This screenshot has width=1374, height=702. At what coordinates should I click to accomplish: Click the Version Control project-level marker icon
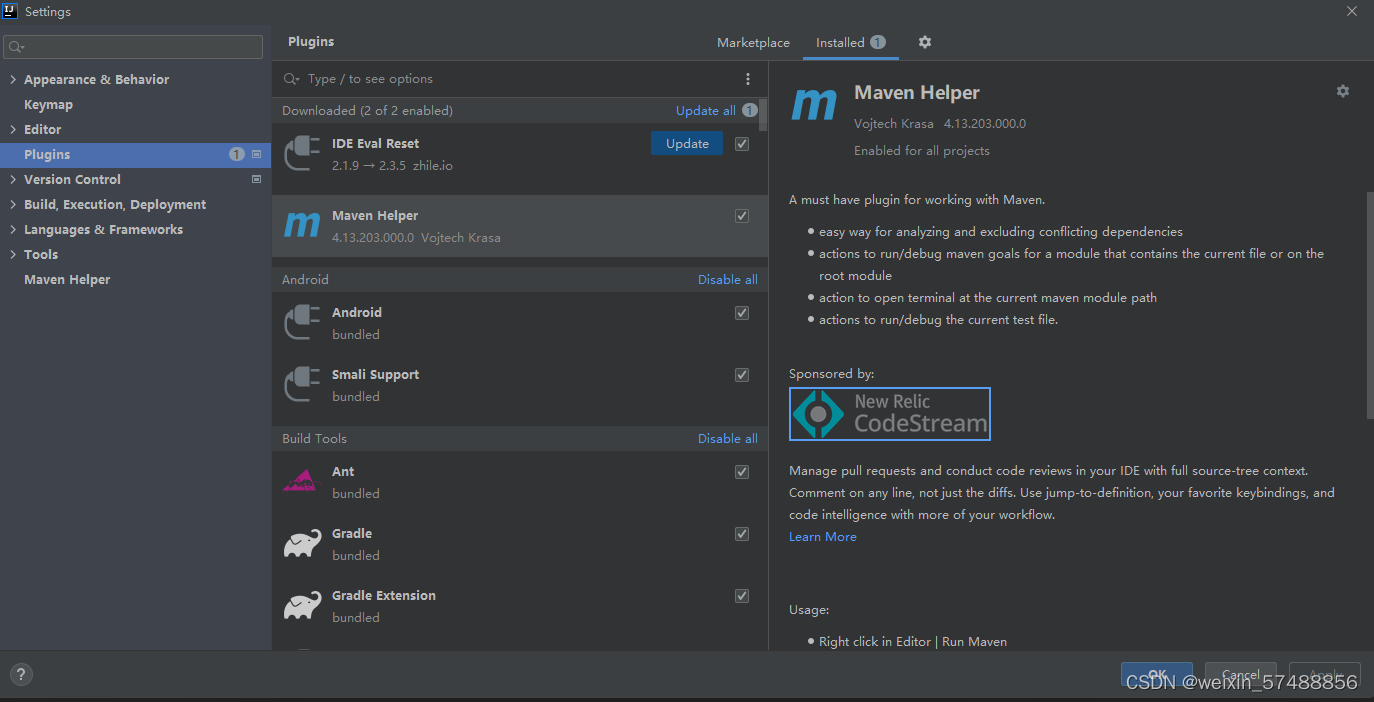(x=256, y=179)
